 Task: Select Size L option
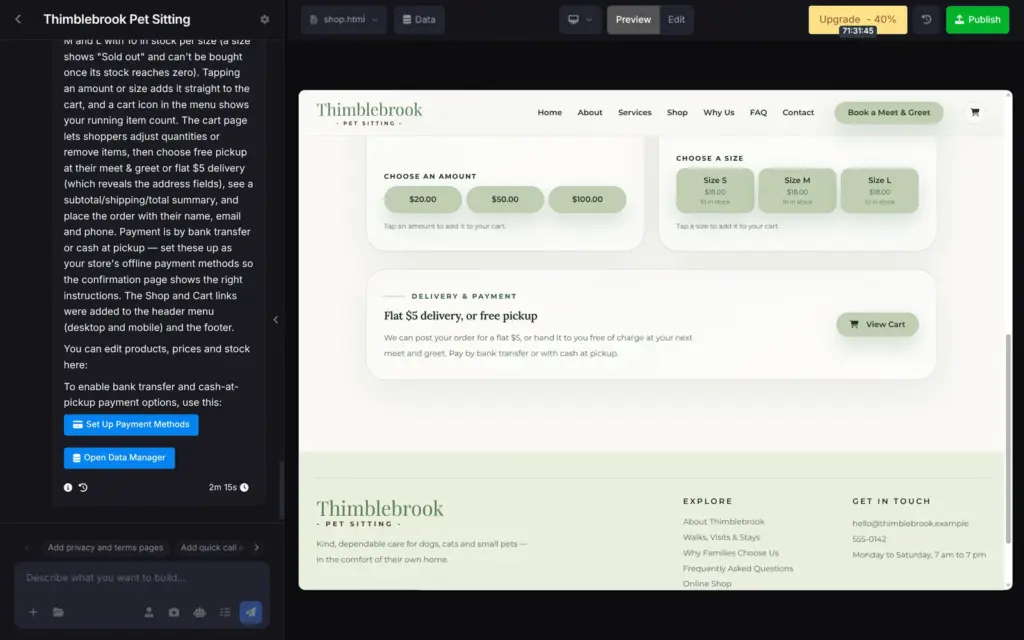[x=880, y=190]
